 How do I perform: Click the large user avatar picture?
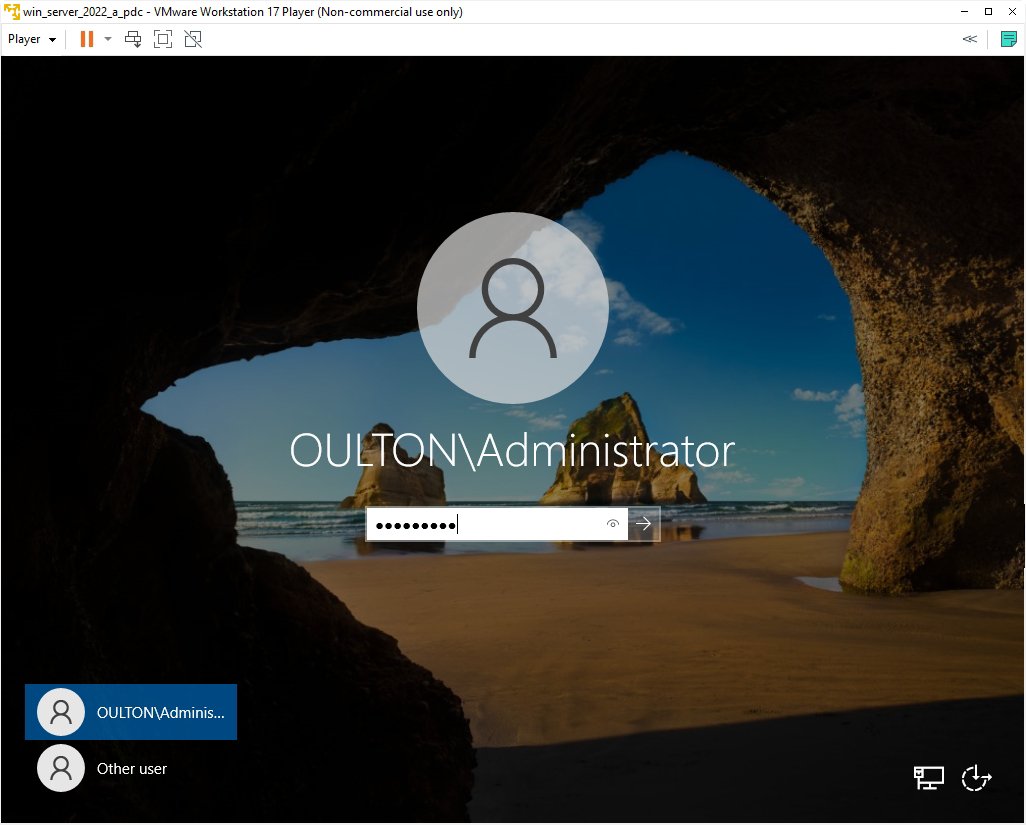coord(512,308)
